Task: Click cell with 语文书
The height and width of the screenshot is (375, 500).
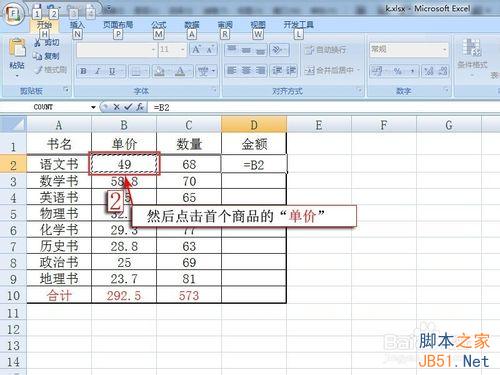Action: [x=59, y=164]
